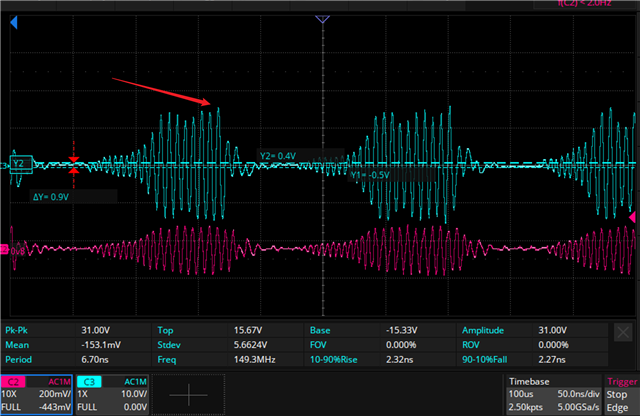Select the Pk-Pk measurement label
This screenshot has height=416, width=640.
[16, 330]
